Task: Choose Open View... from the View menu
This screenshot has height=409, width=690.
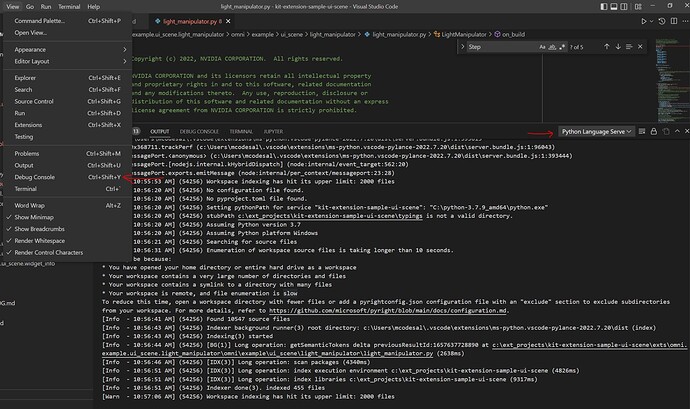Action: click(x=67, y=33)
